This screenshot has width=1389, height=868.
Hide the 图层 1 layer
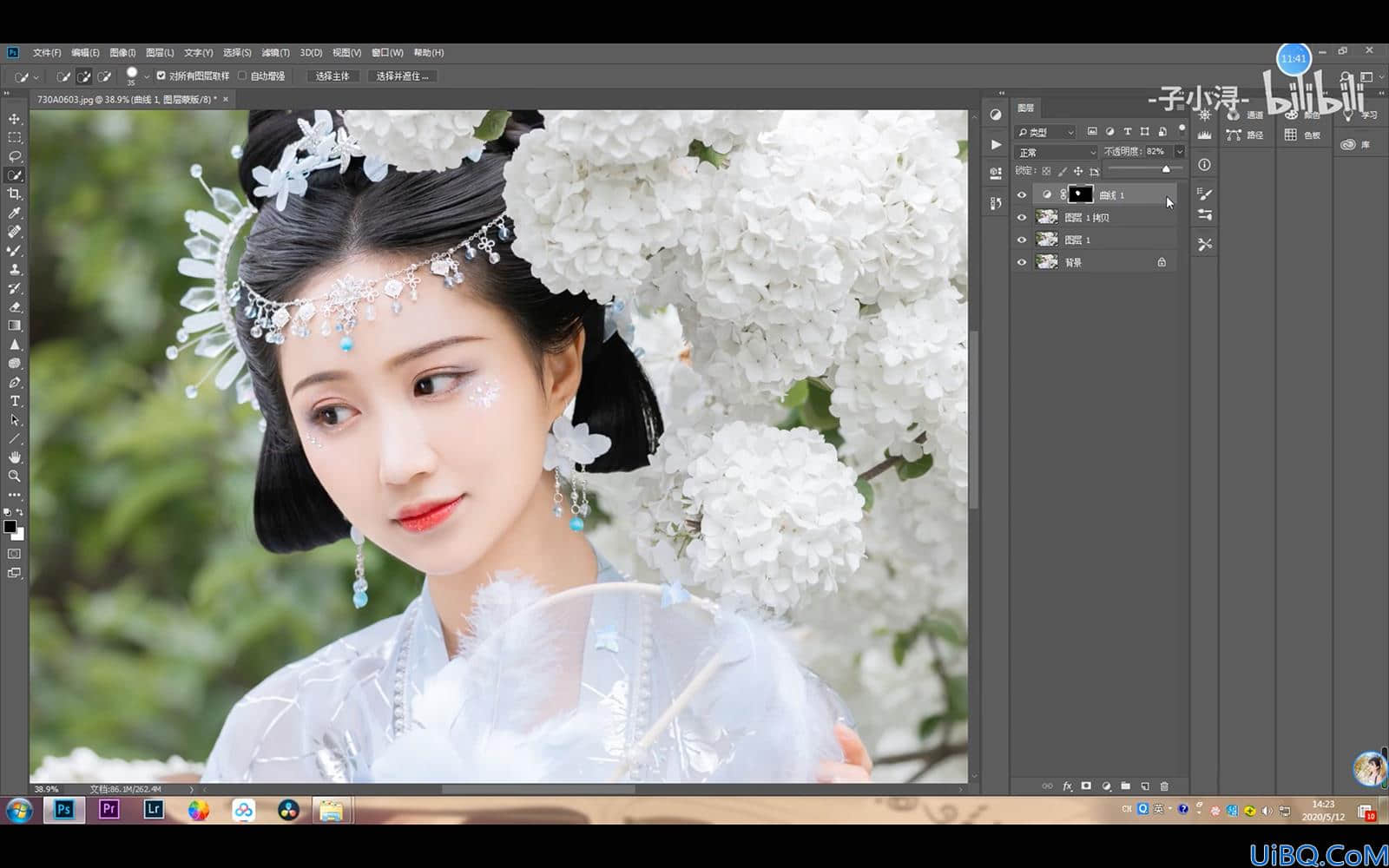pyautogui.click(x=1022, y=240)
